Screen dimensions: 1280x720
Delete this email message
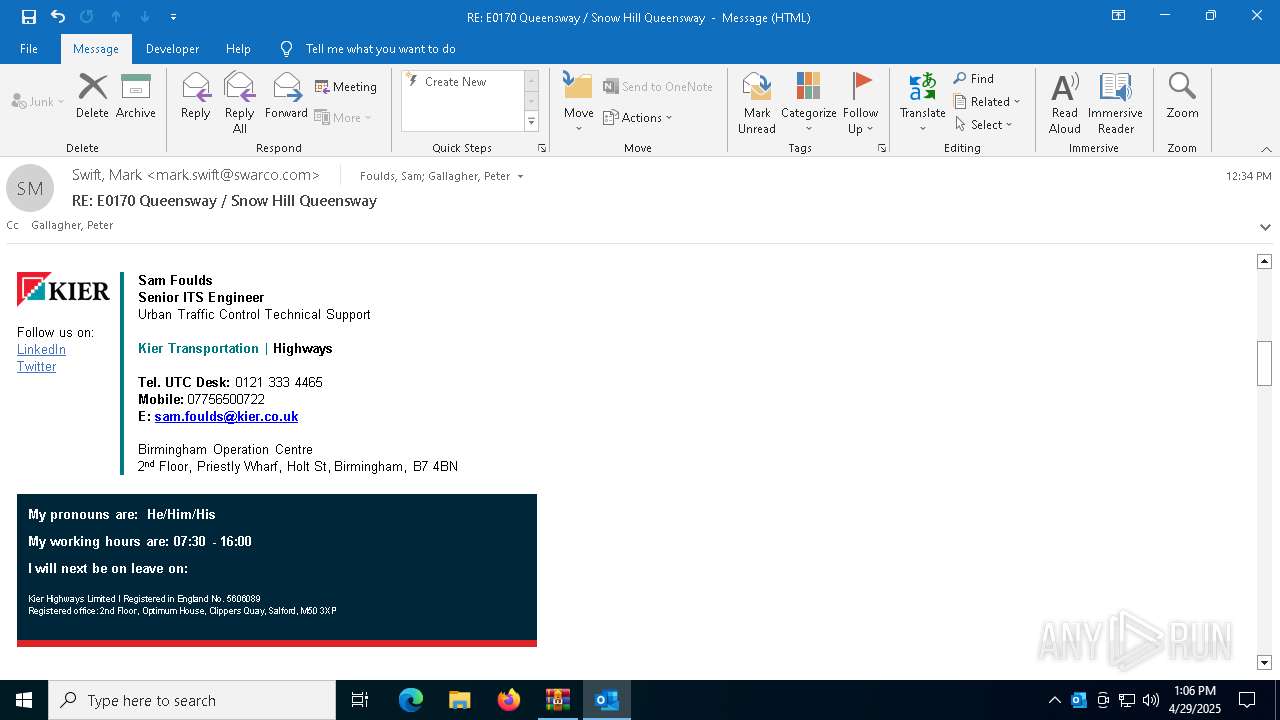pos(92,96)
